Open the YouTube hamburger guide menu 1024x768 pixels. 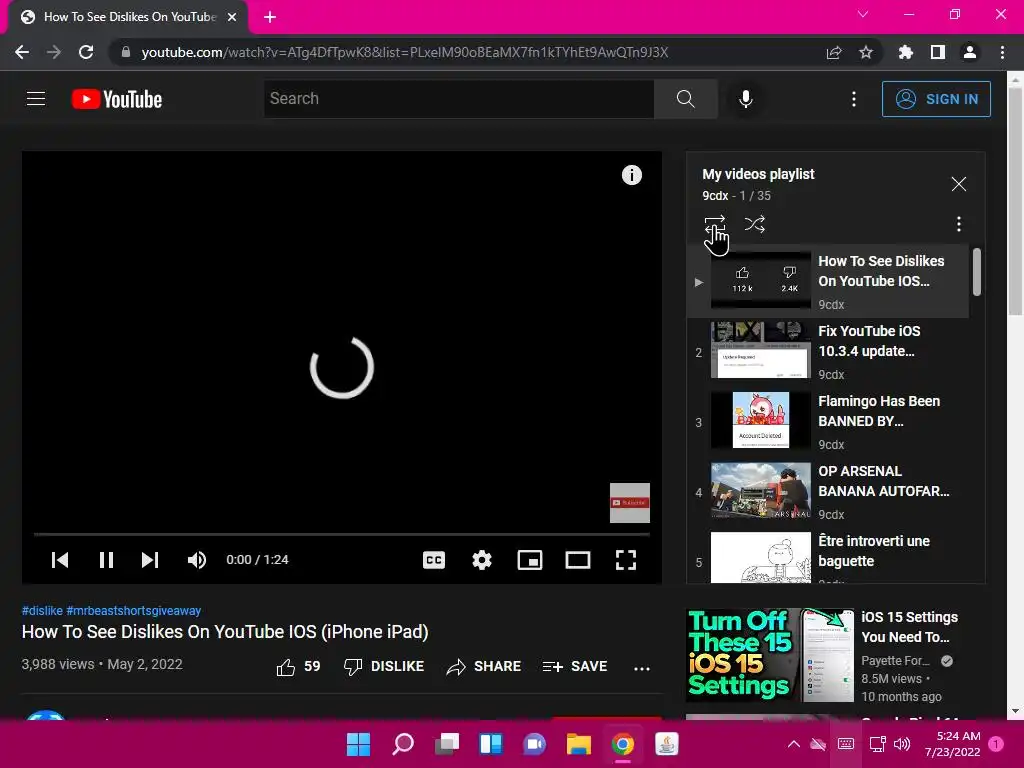click(36, 99)
